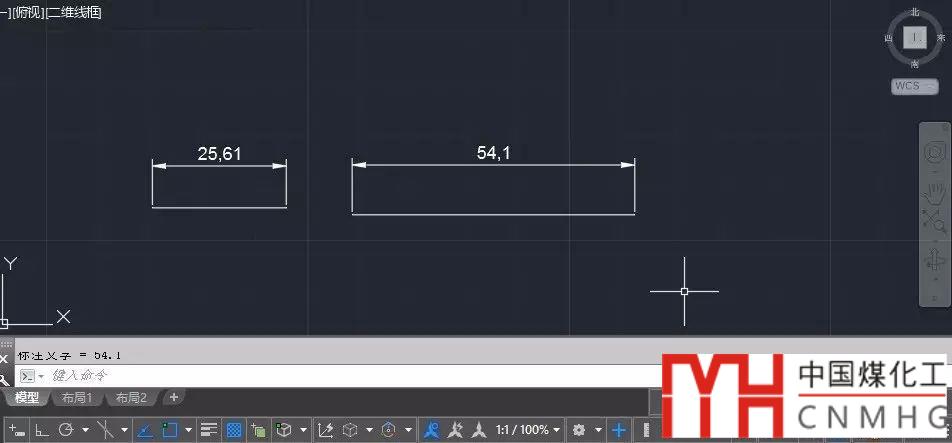Toggle object snap tracking icon

144,430
